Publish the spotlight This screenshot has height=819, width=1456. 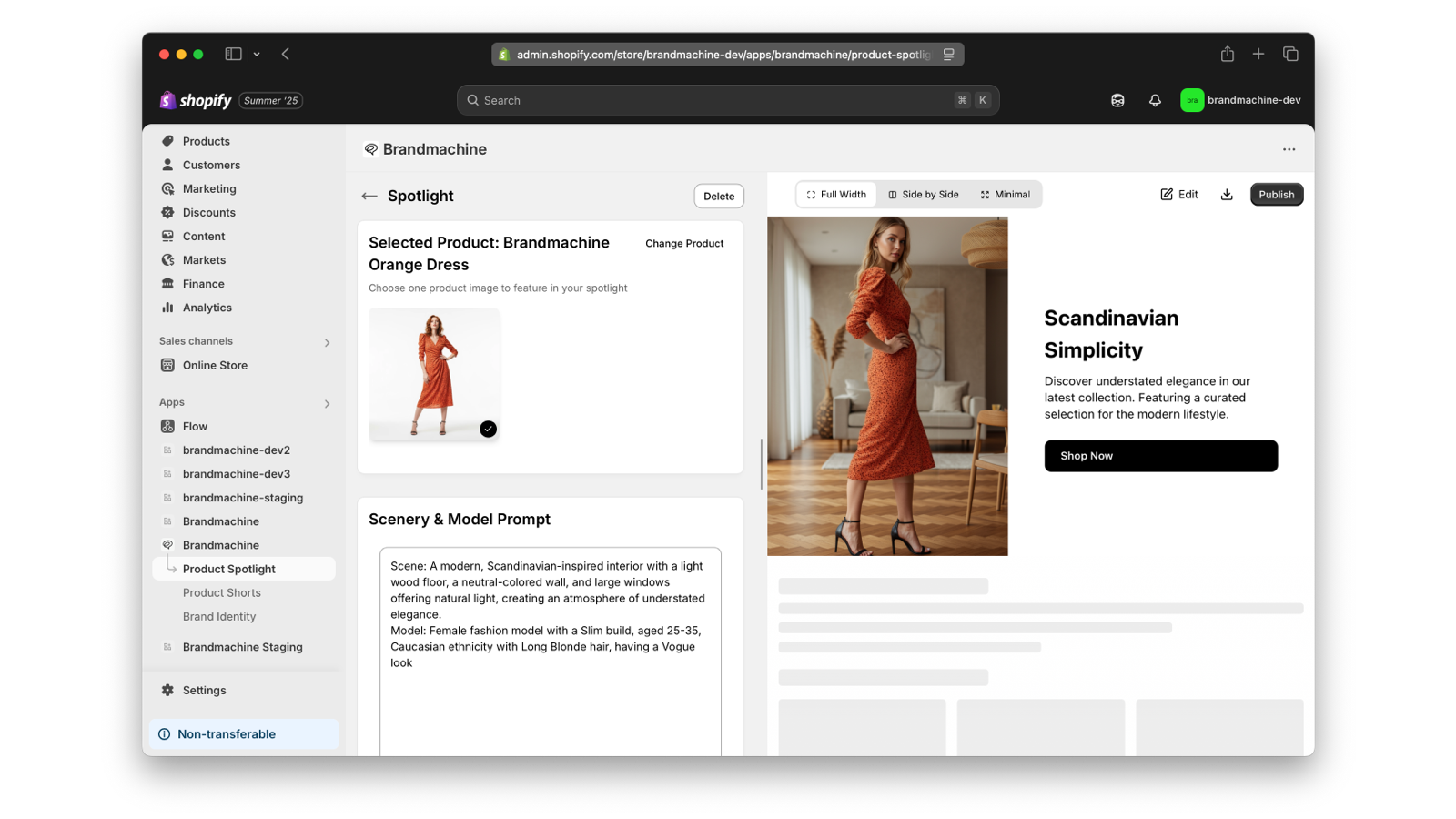tap(1277, 194)
